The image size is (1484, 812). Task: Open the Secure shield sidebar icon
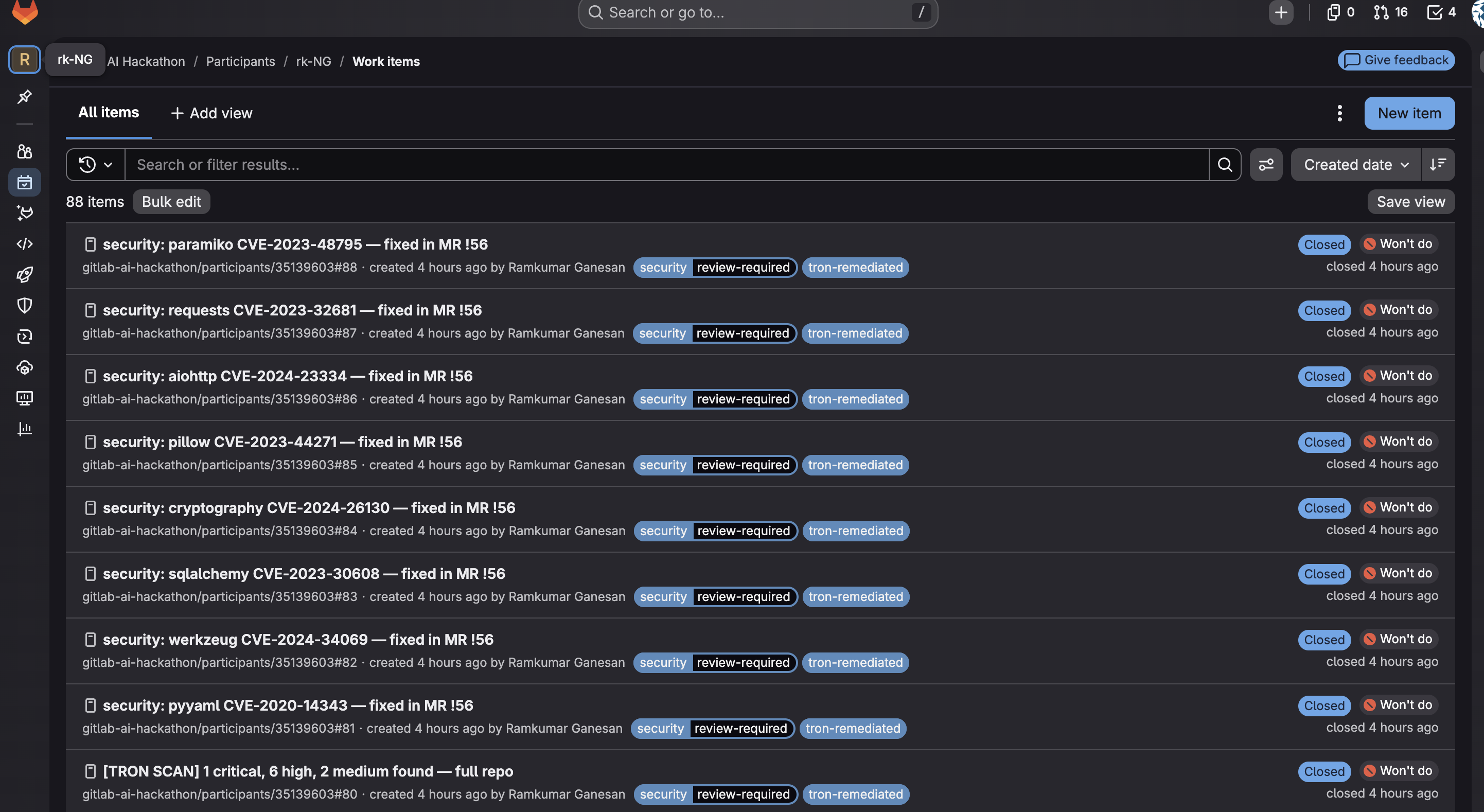point(24,306)
